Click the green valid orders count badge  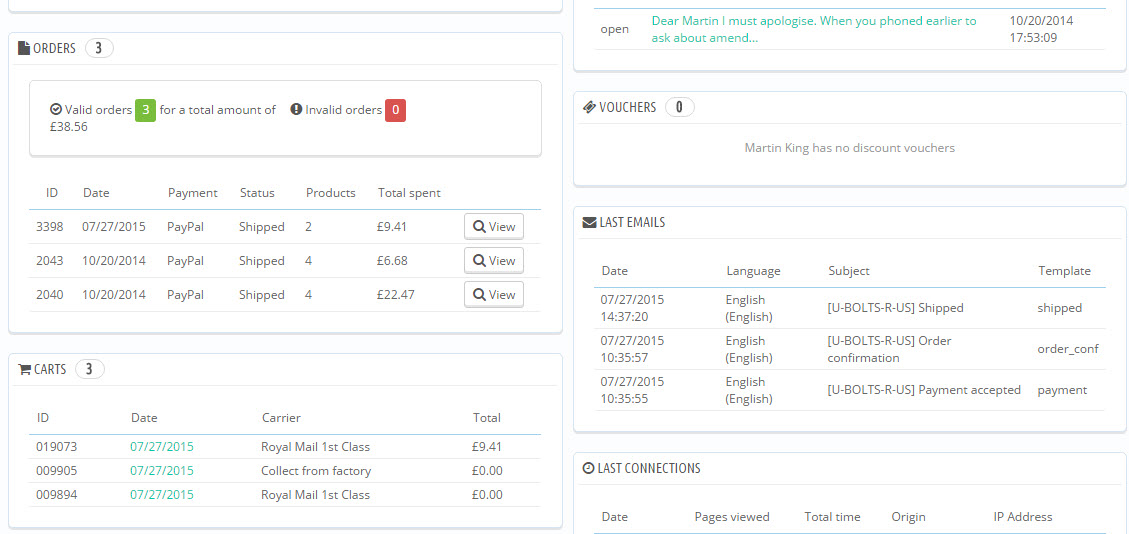tap(145, 110)
